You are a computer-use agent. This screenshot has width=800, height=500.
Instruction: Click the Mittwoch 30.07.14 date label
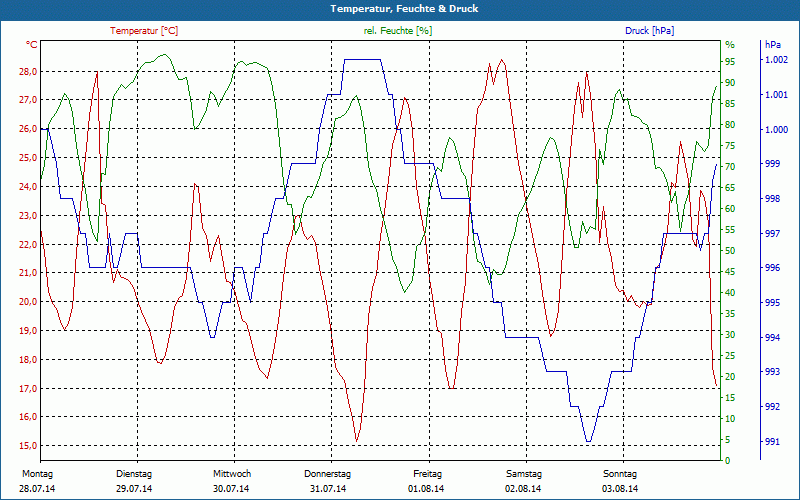click(232, 481)
